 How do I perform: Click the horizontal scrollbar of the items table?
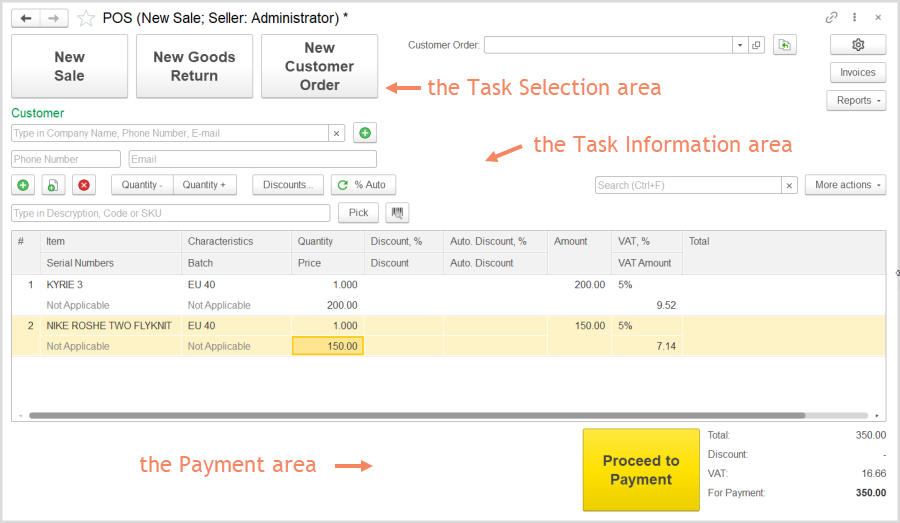coord(417,415)
